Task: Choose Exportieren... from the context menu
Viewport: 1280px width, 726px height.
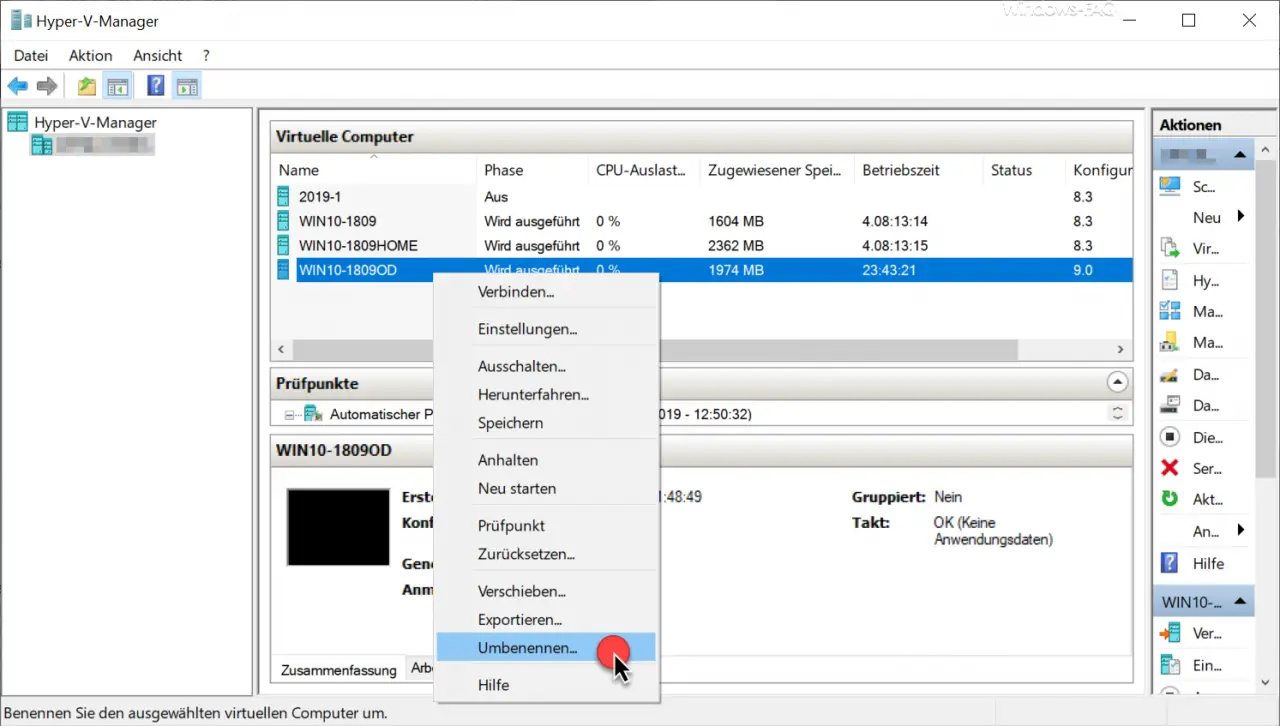Action: [546, 620]
